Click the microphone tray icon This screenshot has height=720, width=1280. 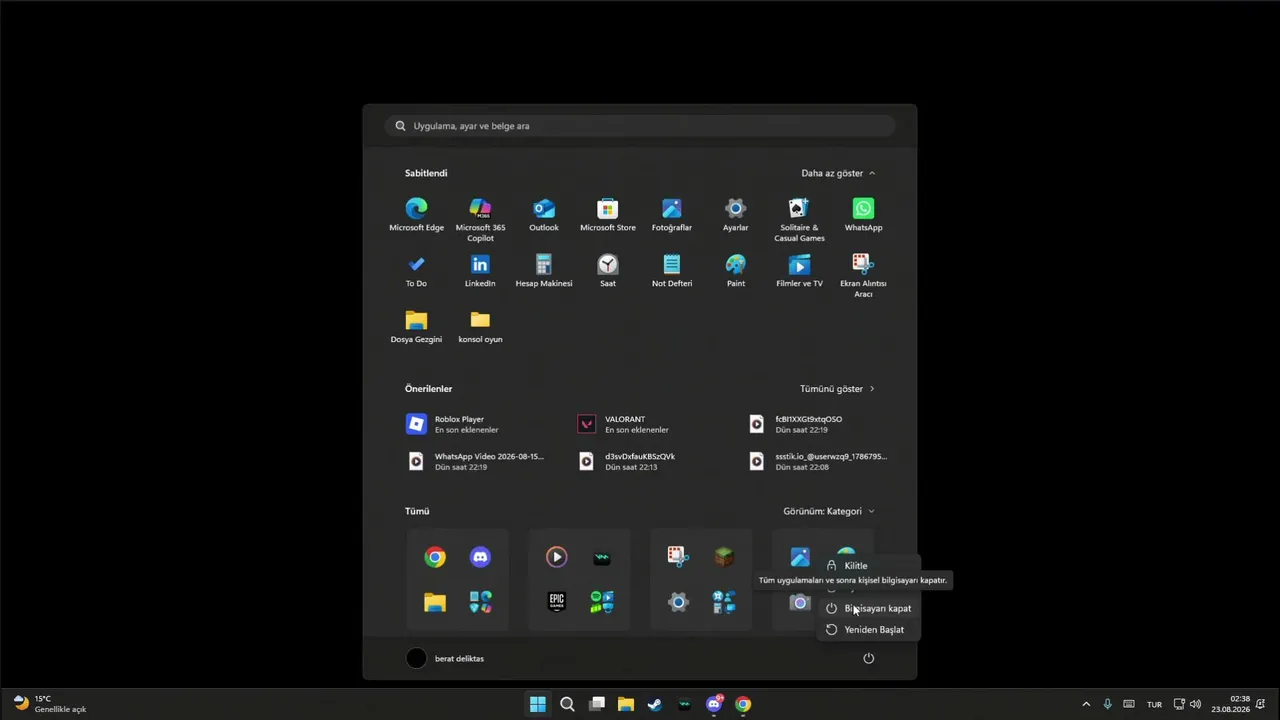(1107, 704)
